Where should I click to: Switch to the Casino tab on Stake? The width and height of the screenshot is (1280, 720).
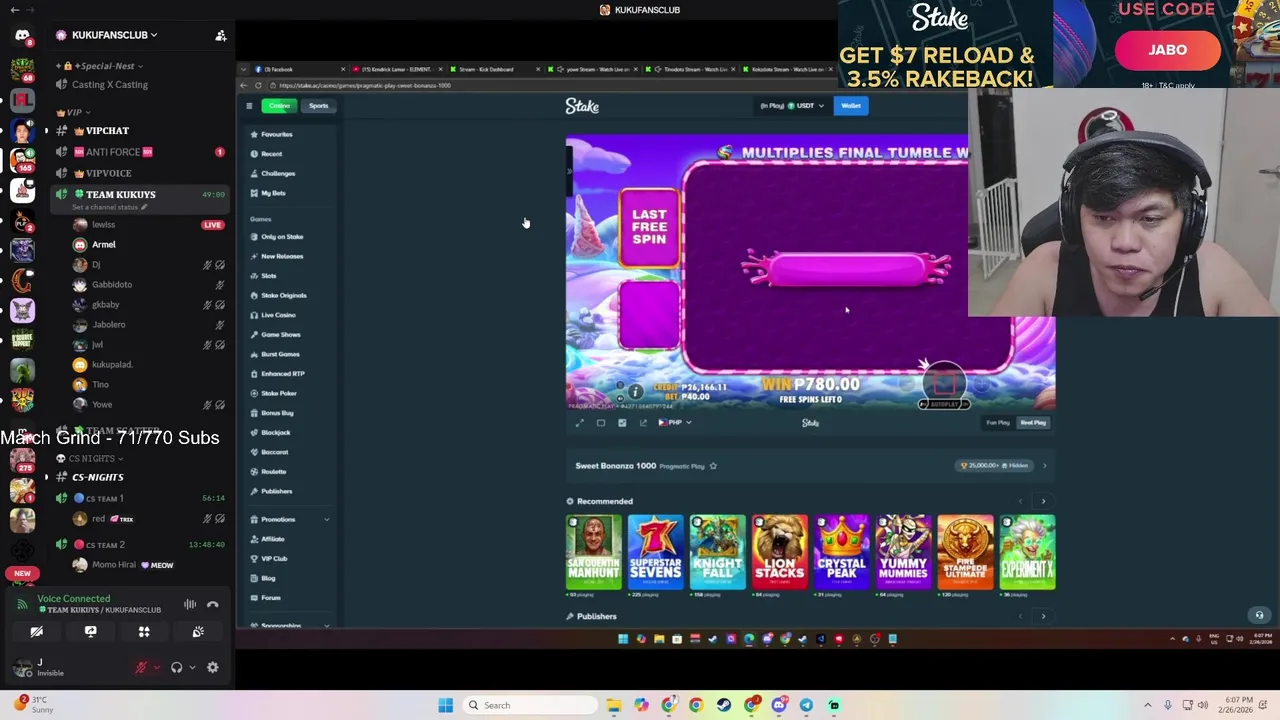click(x=279, y=106)
